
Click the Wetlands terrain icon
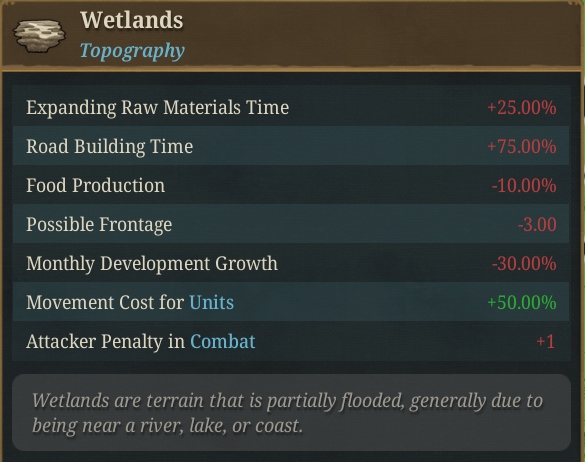[x=40, y=36]
